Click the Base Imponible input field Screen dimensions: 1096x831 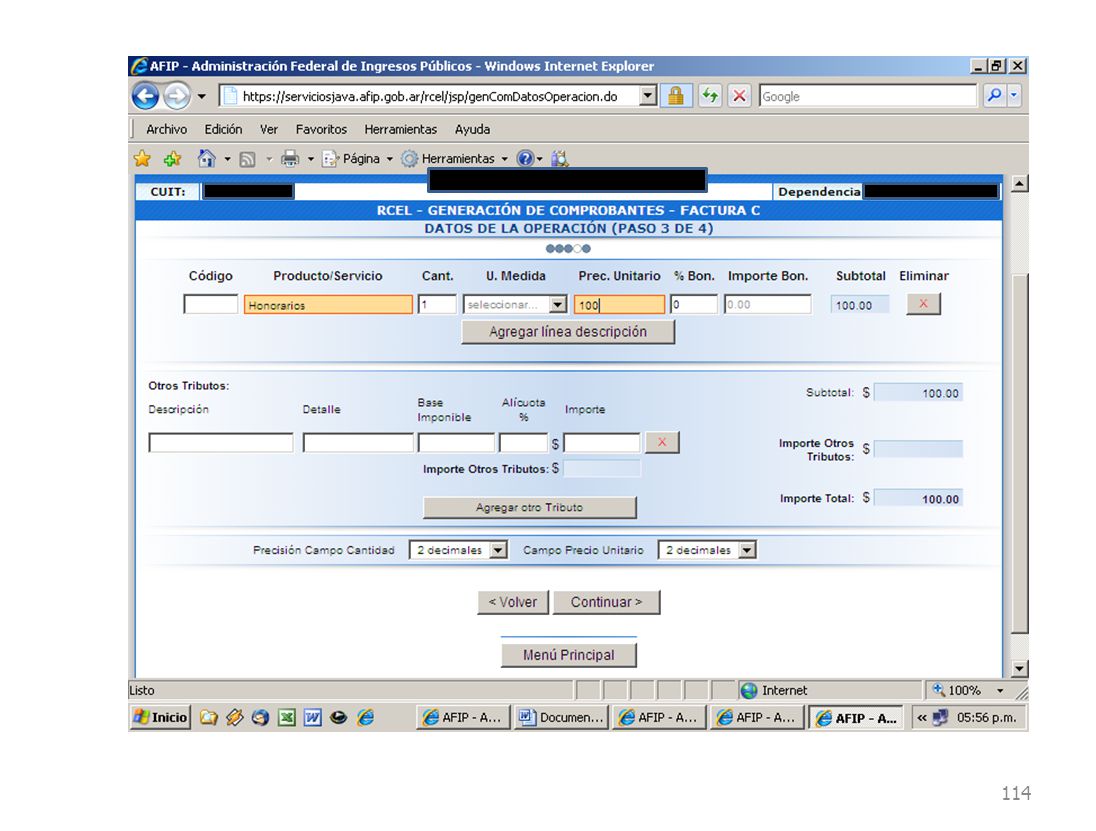click(456, 442)
